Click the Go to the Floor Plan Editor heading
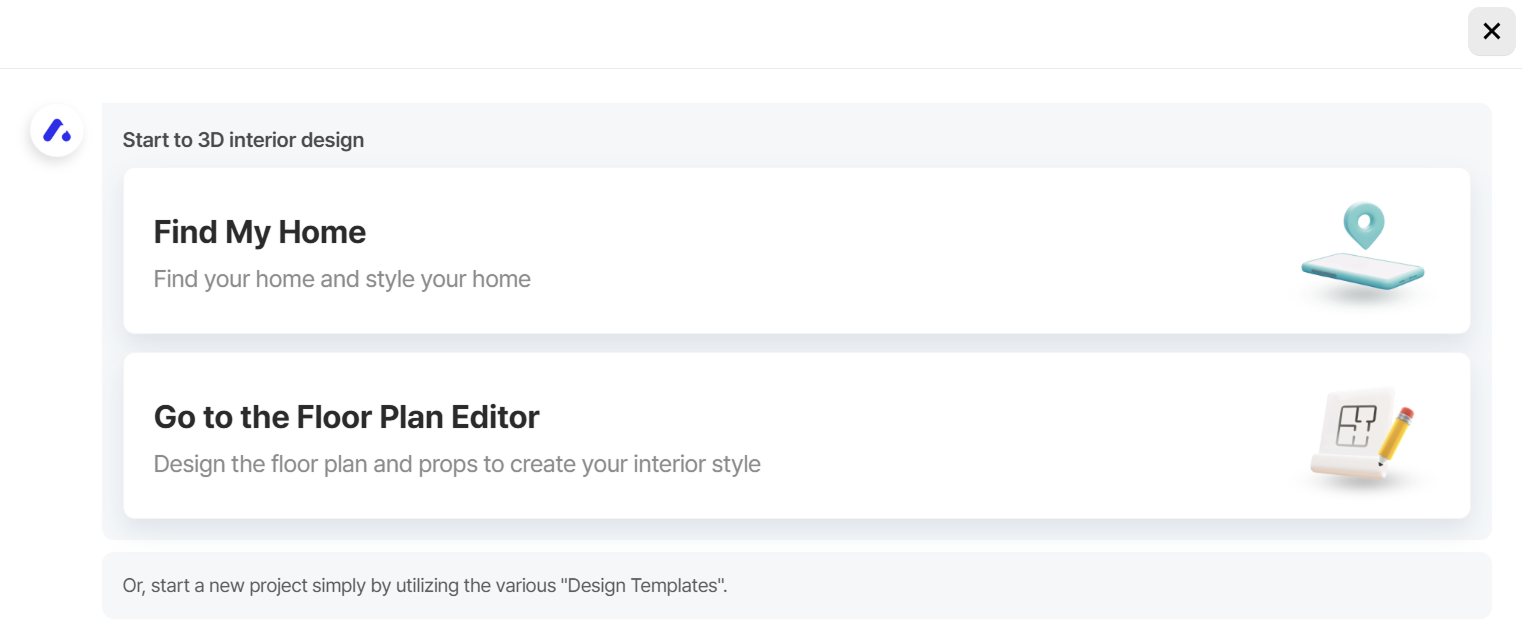This screenshot has height=625, width=1522. click(345, 416)
